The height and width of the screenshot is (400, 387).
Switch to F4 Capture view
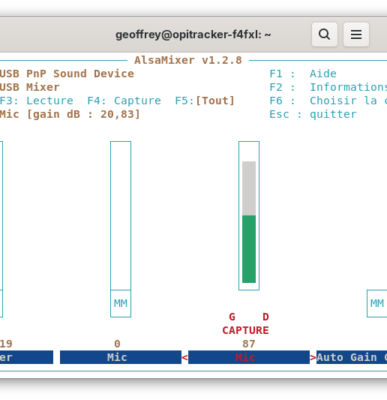point(124,101)
